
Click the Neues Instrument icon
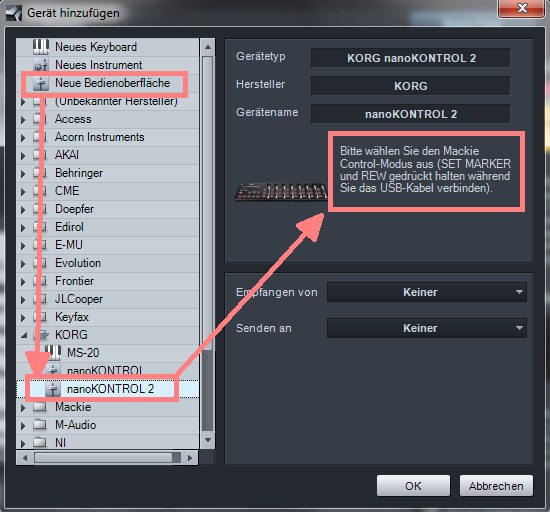[41, 65]
